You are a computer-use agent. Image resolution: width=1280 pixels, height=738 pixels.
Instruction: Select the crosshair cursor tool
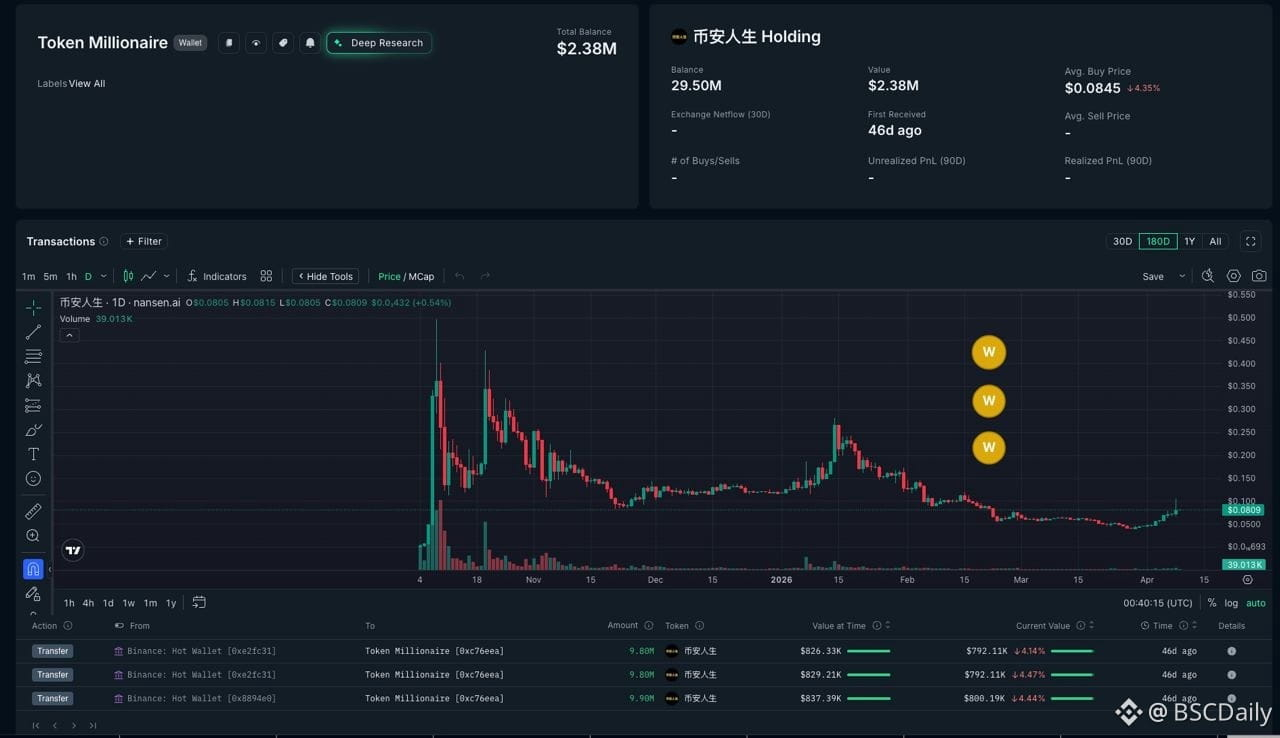click(33, 307)
